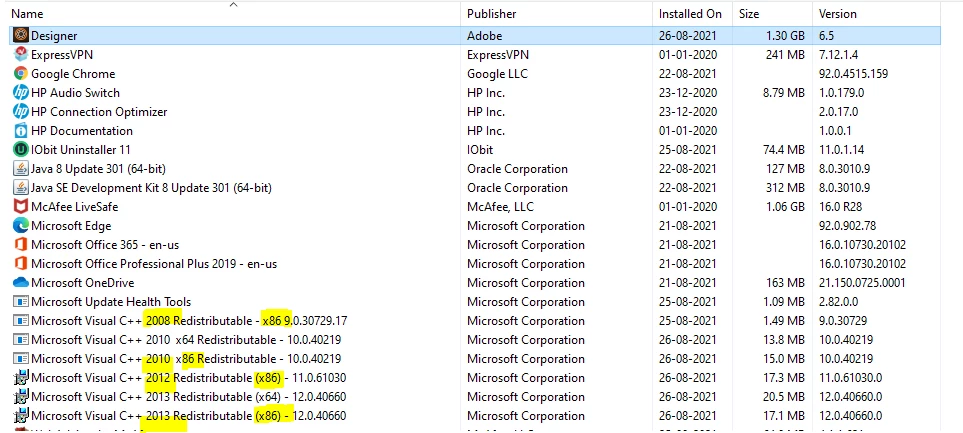Click the Visual C++ 2010 x86 icon
Image resolution: width=963 pixels, height=433 pixels.
click(x=21, y=359)
